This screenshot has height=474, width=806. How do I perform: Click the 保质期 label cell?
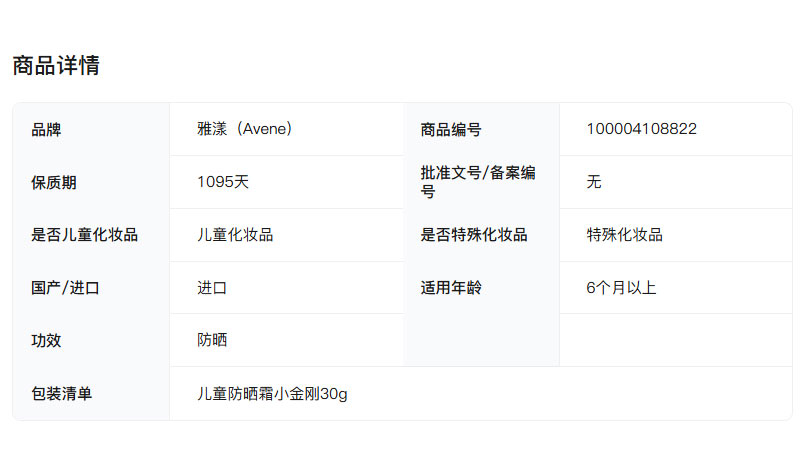(x=54, y=182)
